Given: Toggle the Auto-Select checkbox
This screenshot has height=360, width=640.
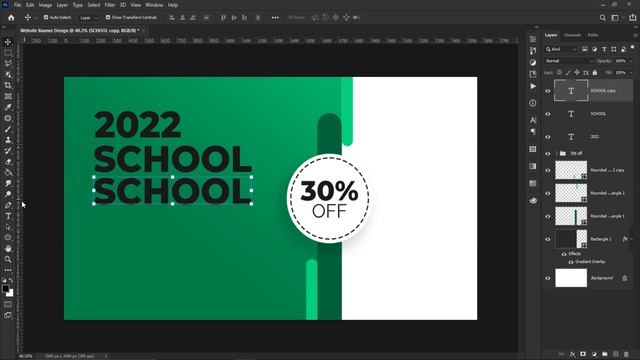Looking at the screenshot, I should click(x=46, y=18).
